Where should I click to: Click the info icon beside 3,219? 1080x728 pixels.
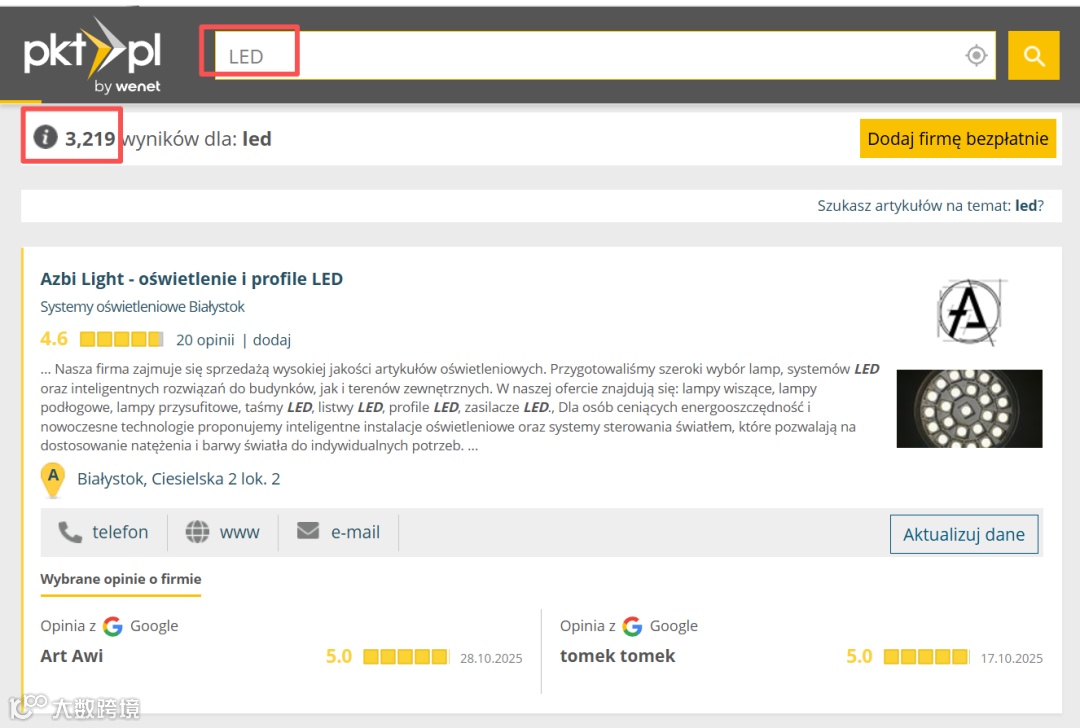click(45, 137)
